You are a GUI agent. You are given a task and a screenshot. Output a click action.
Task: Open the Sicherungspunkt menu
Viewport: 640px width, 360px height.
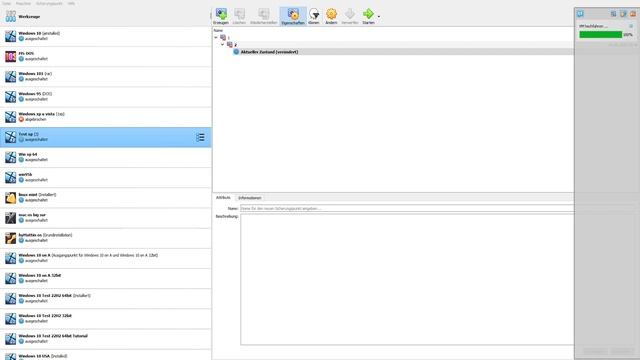click(x=49, y=3)
